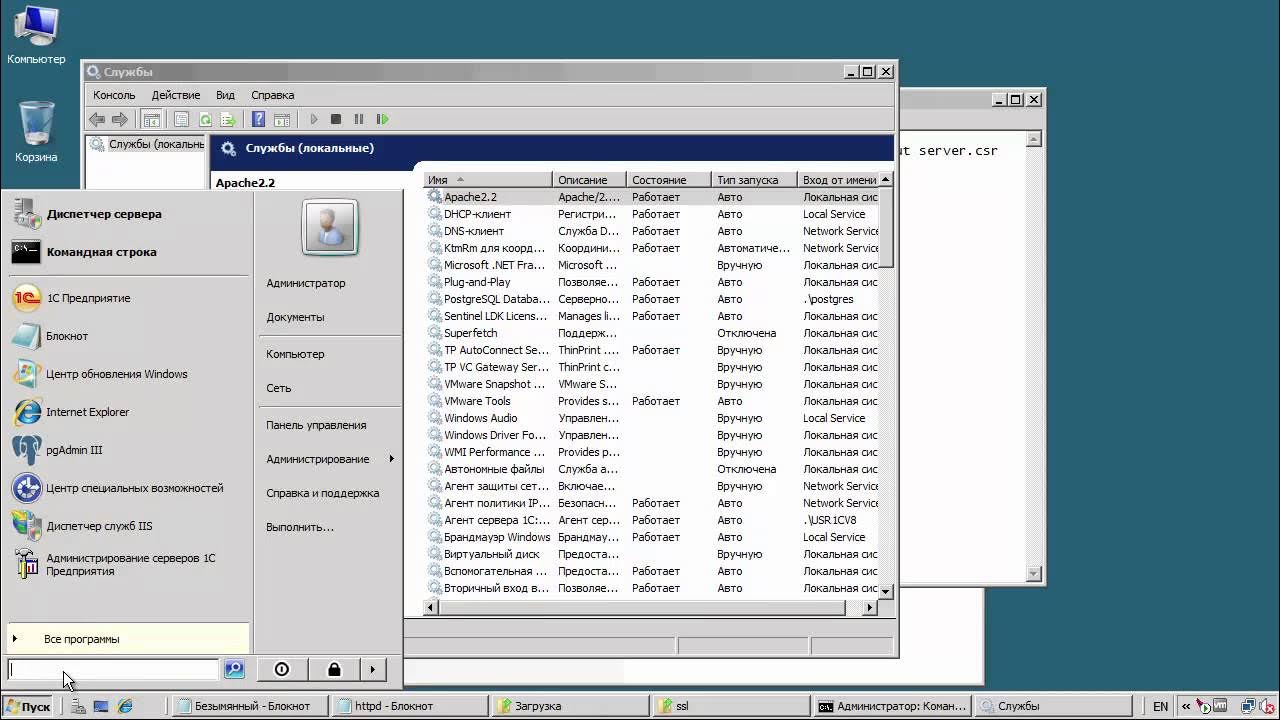The width and height of the screenshot is (1280, 720).
Task: Select the VMware Tools service row
Action: 652,401
